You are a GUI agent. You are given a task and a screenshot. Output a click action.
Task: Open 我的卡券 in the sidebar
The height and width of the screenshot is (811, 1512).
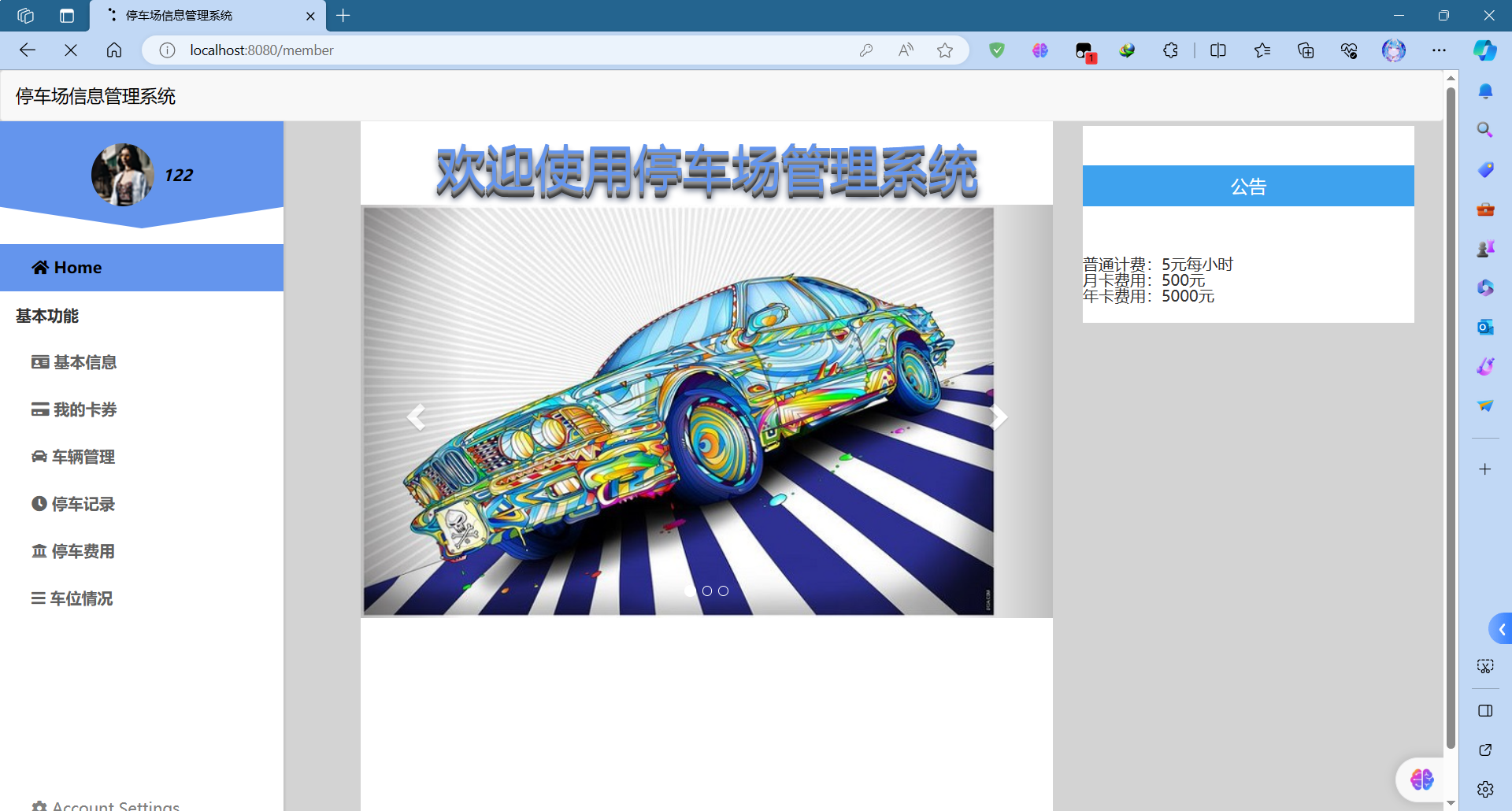click(x=74, y=409)
